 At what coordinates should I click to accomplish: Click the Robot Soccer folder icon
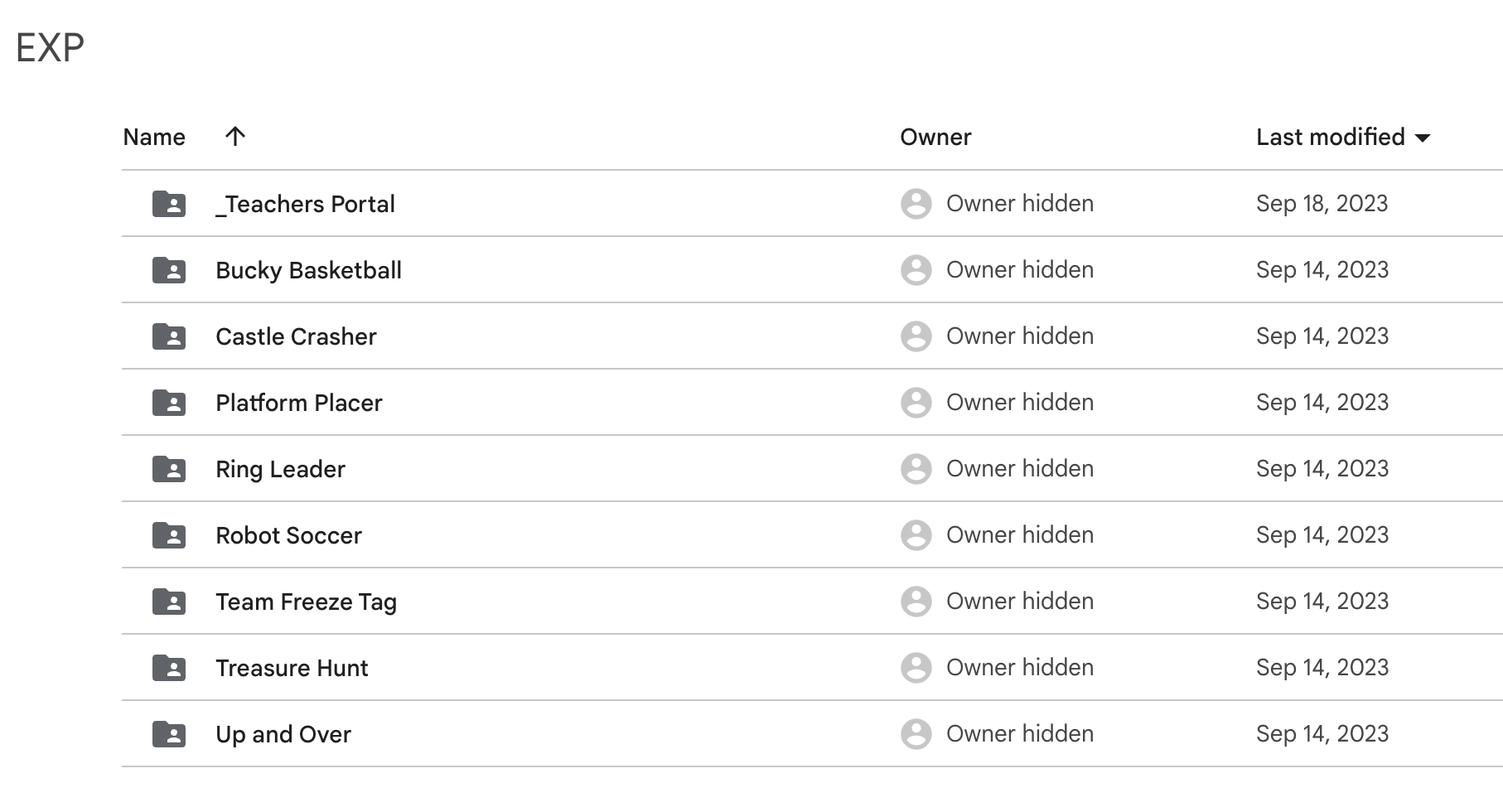coord(168,535)
